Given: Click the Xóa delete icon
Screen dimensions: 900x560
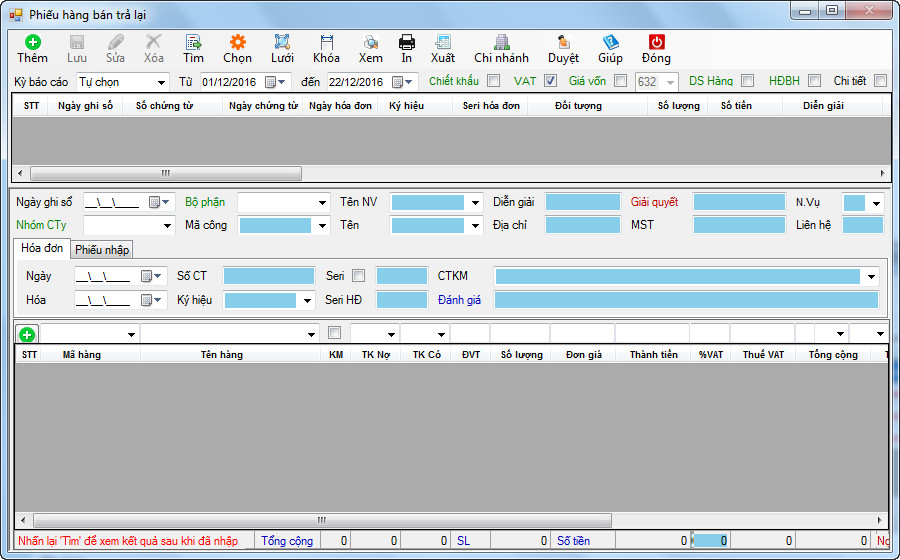Looking at the screenshot, I should point(153,42).
